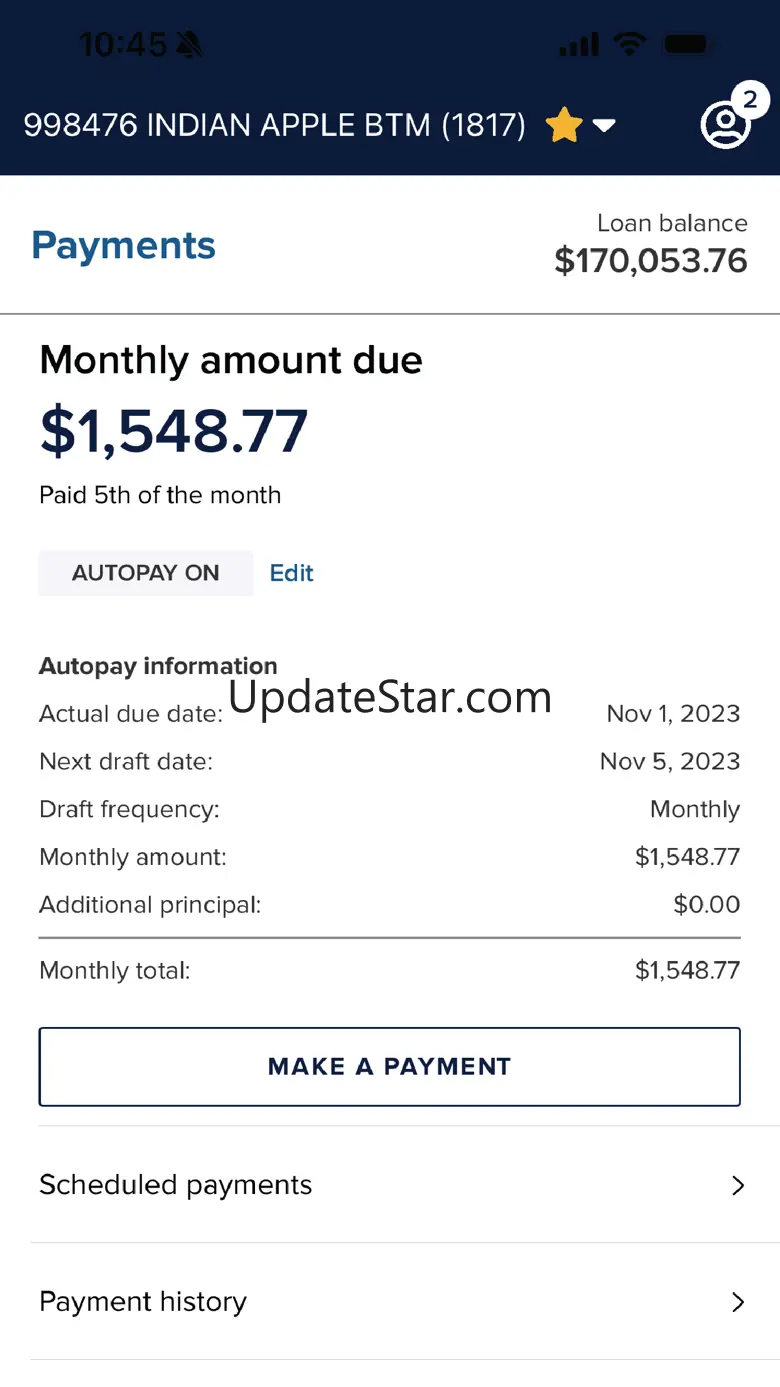
Task: Tap the cellular signal bars icon
Action: (x=579, y=44)
